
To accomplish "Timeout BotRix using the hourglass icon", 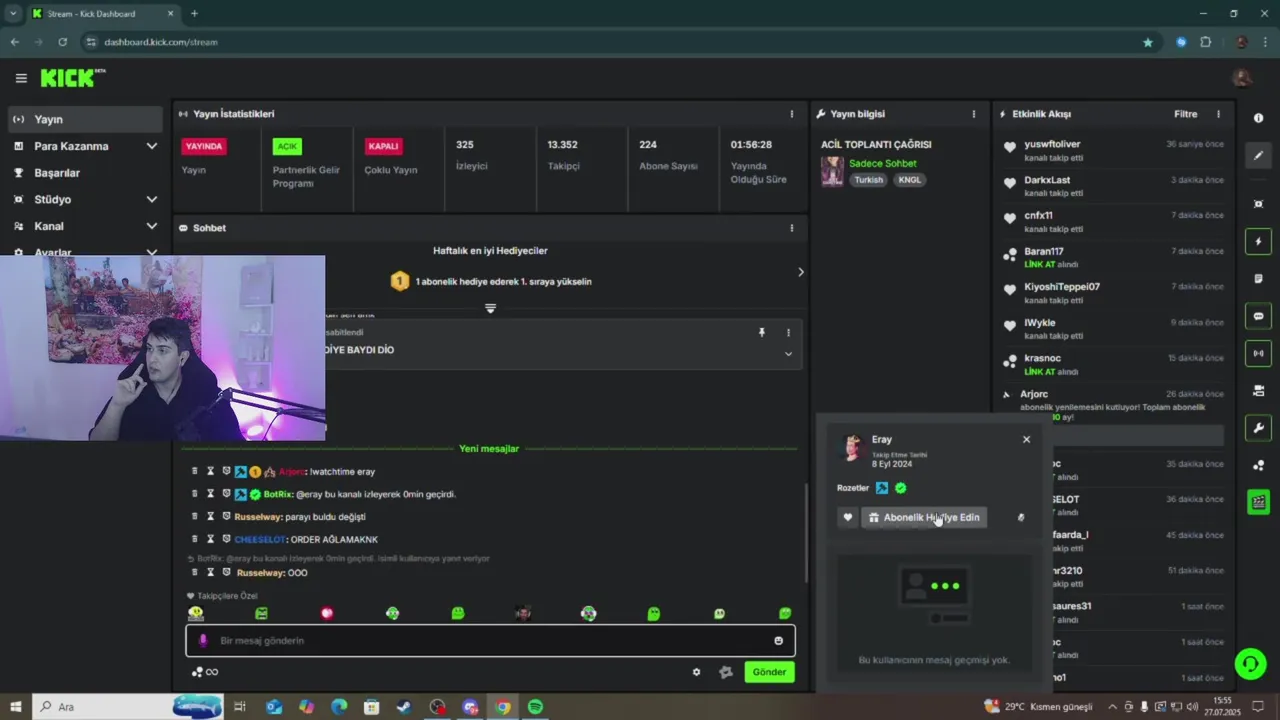I will 211,494.
